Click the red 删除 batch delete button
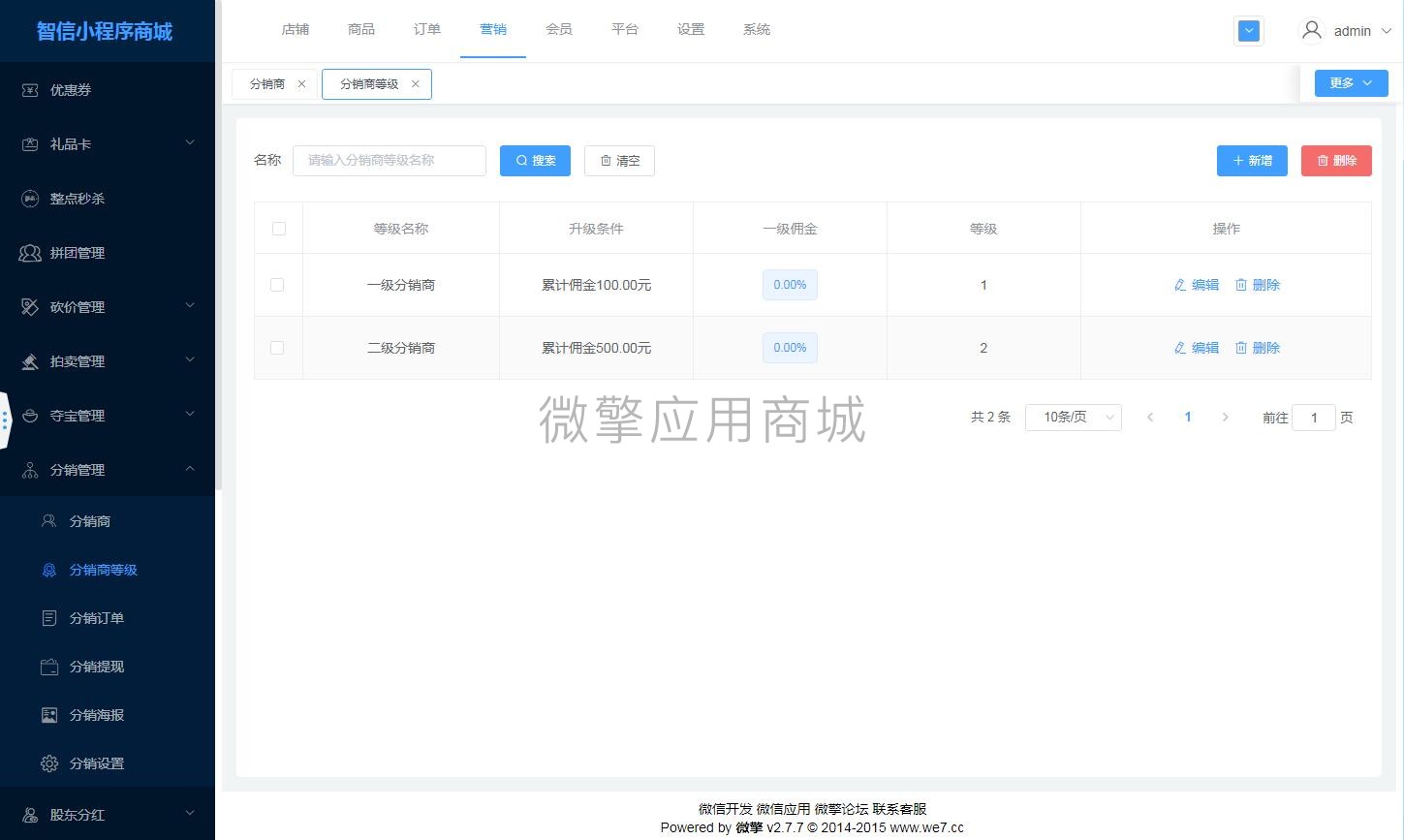 (1336, 161)
